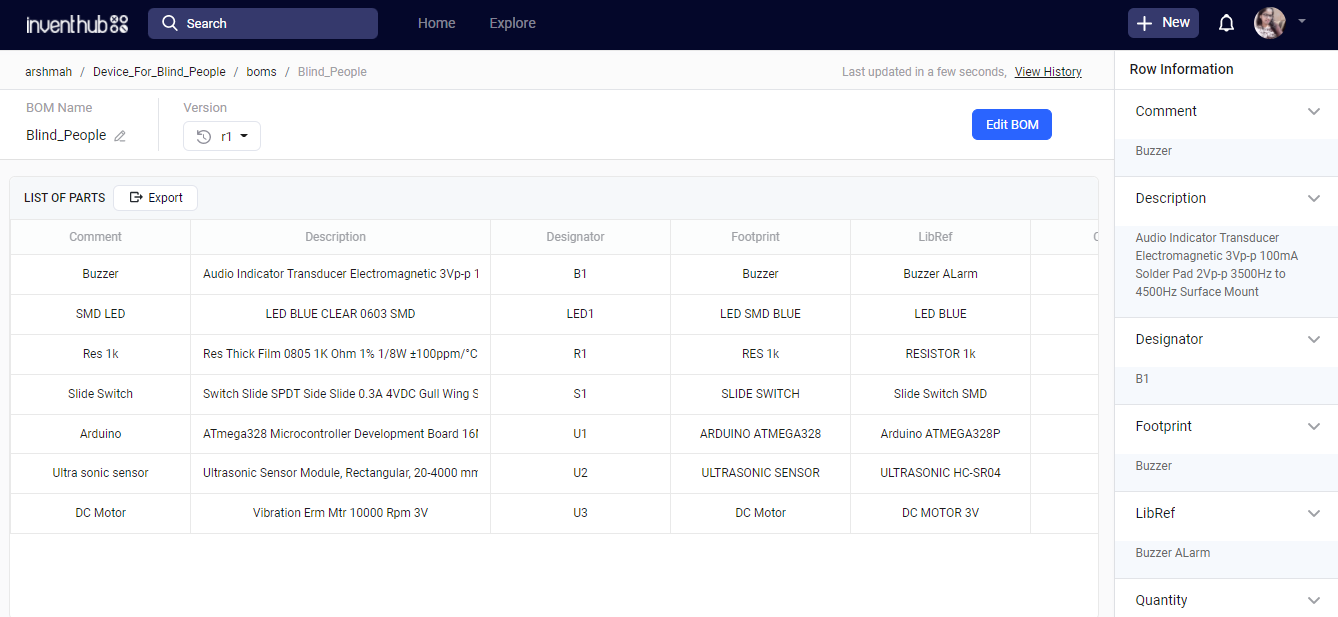
Task: Open the account menu caret beside the avatar
Action: click(1302, 20)
